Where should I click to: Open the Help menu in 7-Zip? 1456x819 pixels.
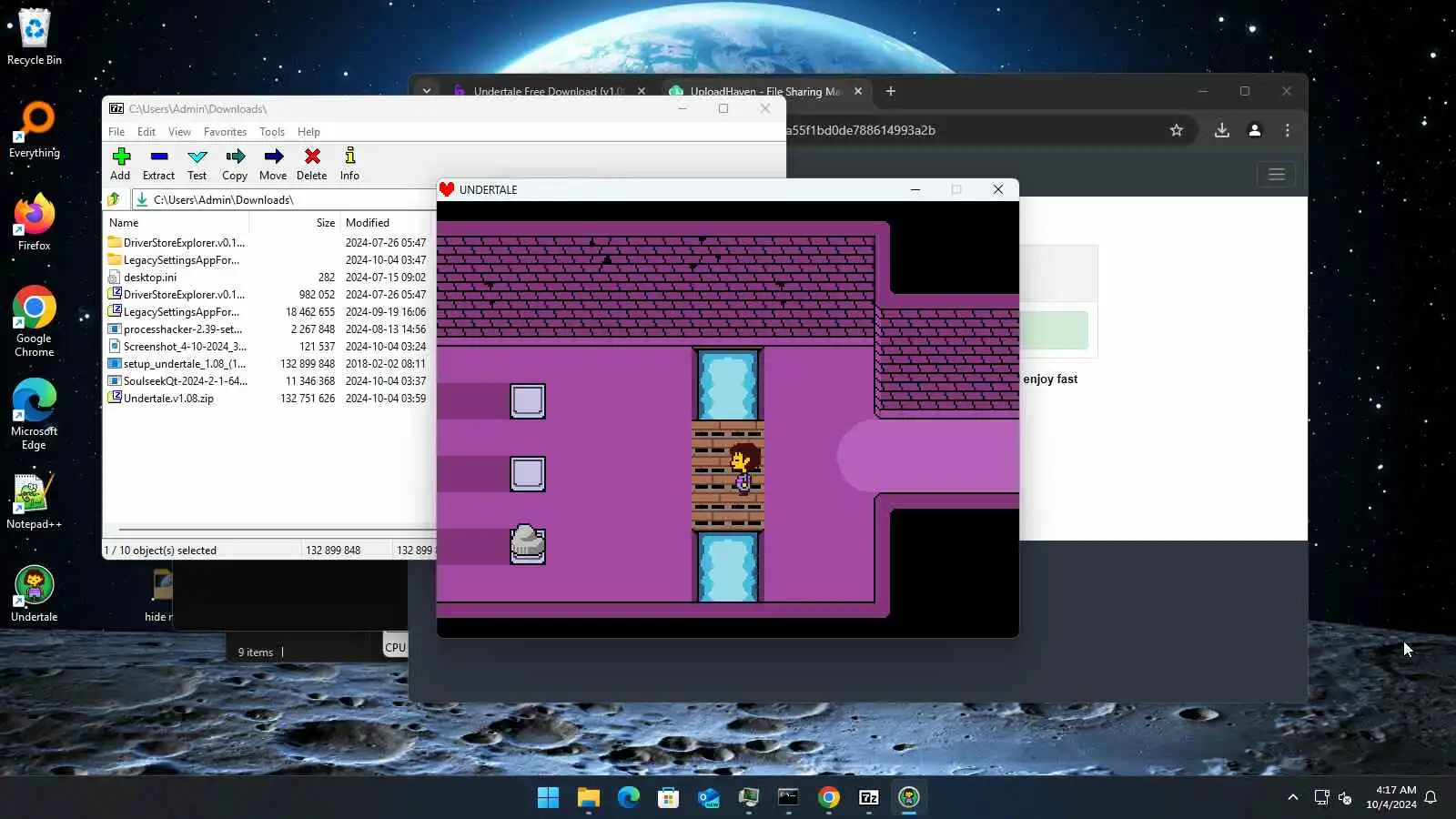[x=308, y=132]
